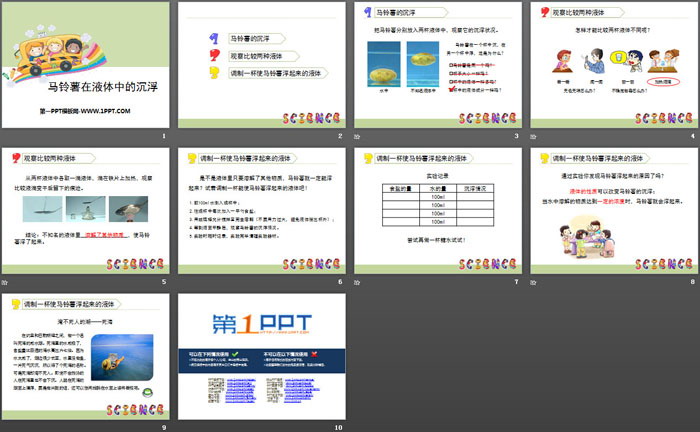Click the animation star icon under slide 5
This screenshot has height=432, width=700.
click(5, 282)
